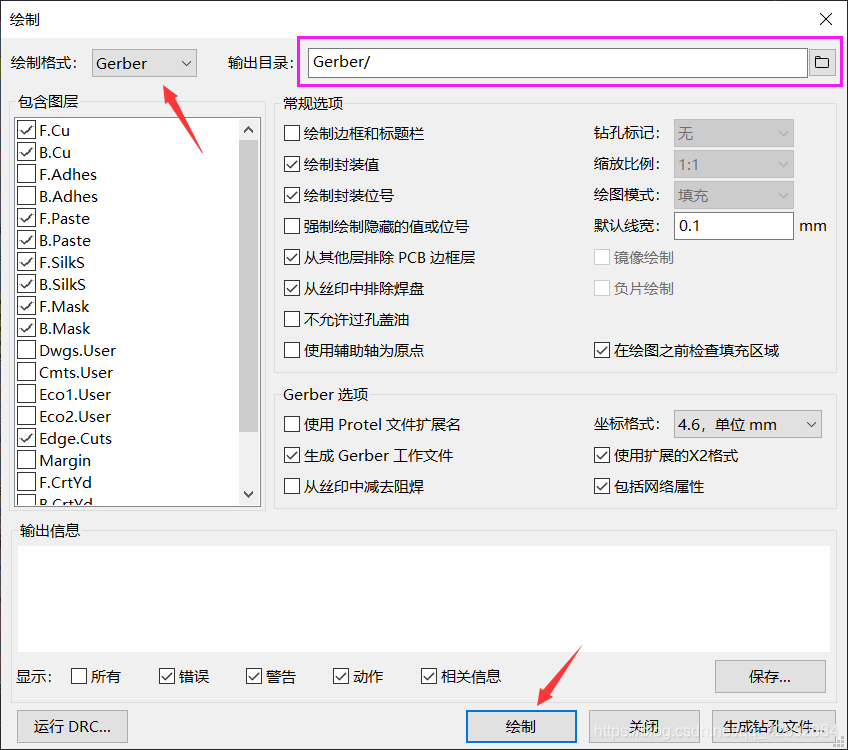848x750 pixels.
Task: Click the 运行 DRC... button
Action: coord(72,726)
